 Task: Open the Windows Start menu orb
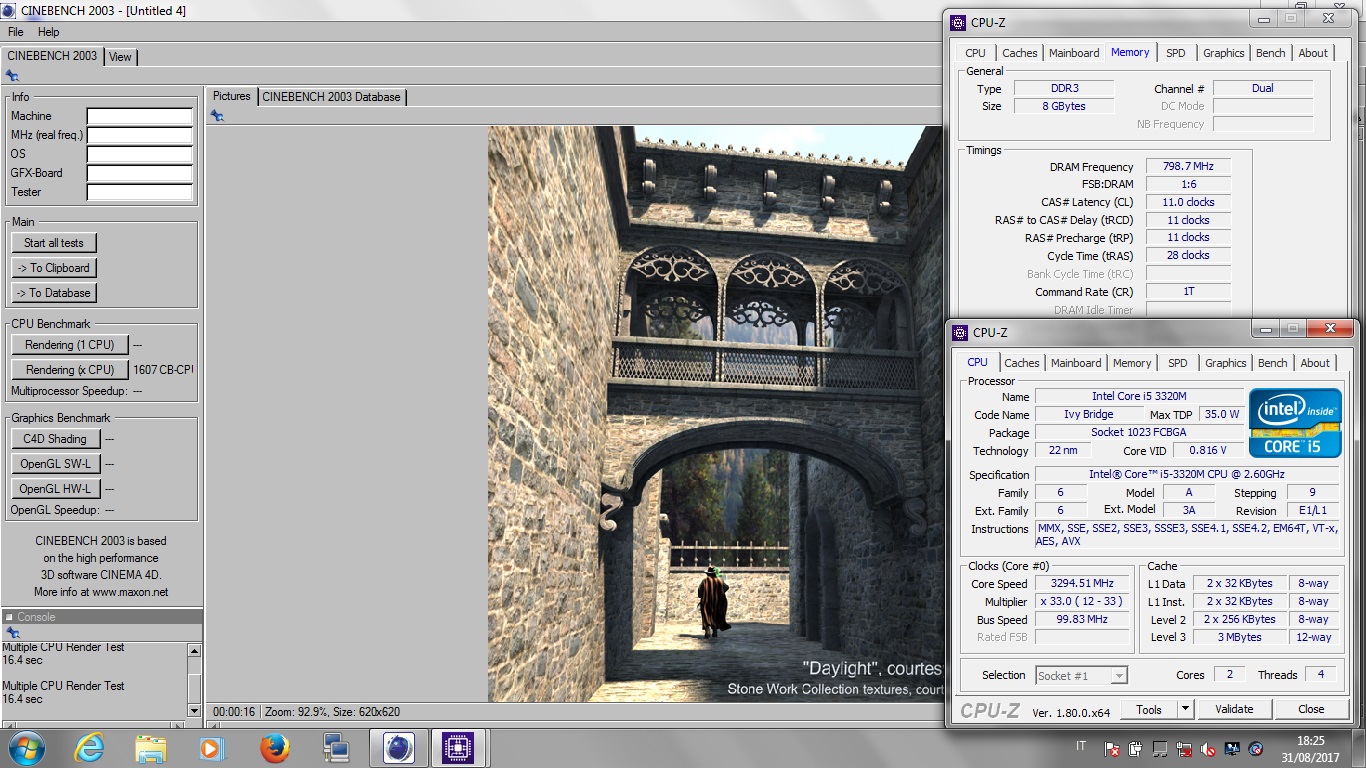(x=27, y=748)
